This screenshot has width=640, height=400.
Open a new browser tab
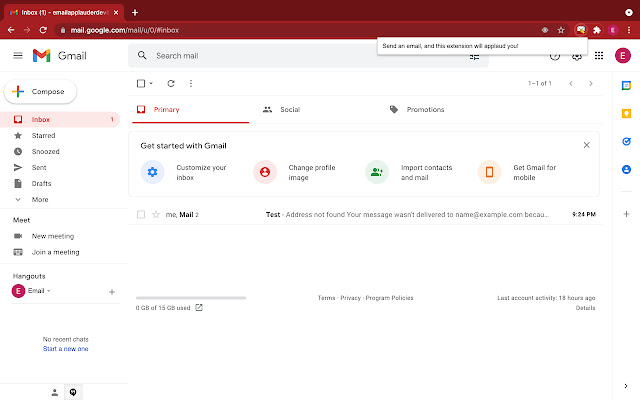point(135,12)
